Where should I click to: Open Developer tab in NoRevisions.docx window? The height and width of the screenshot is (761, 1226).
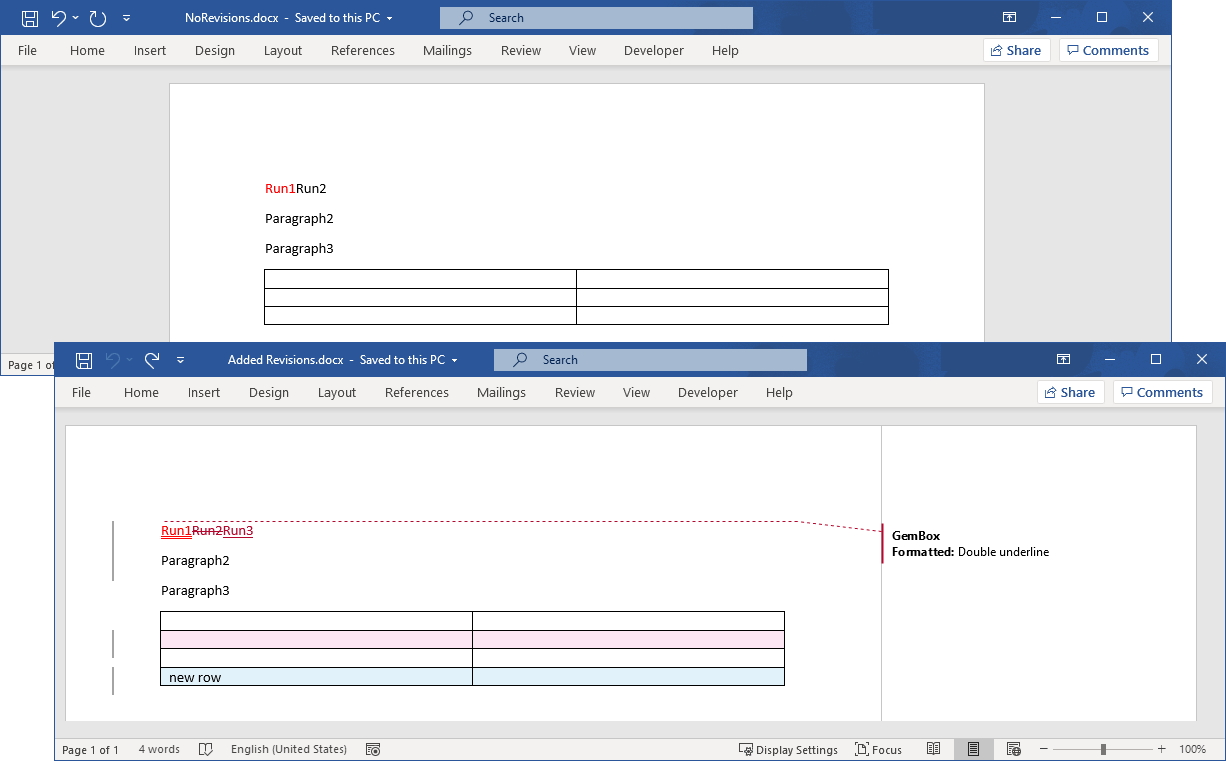654,51
